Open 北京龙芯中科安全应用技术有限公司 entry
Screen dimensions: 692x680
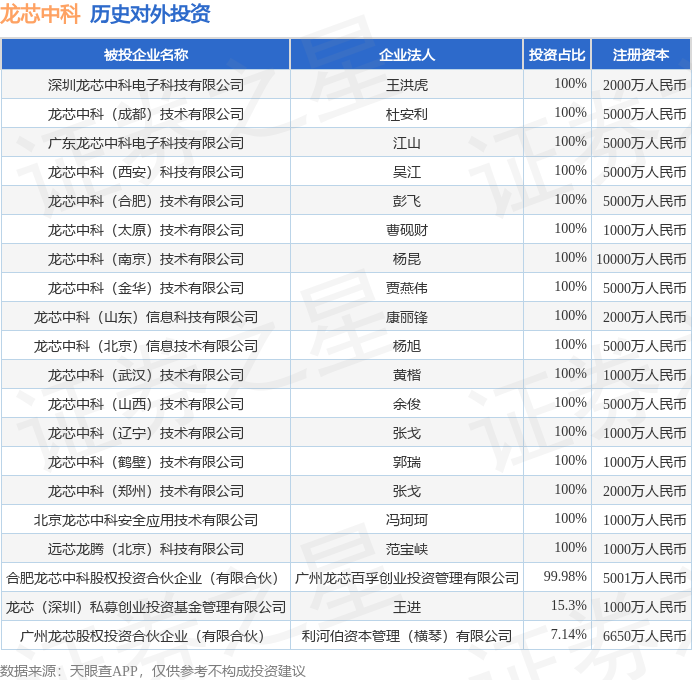coord(146,520)
